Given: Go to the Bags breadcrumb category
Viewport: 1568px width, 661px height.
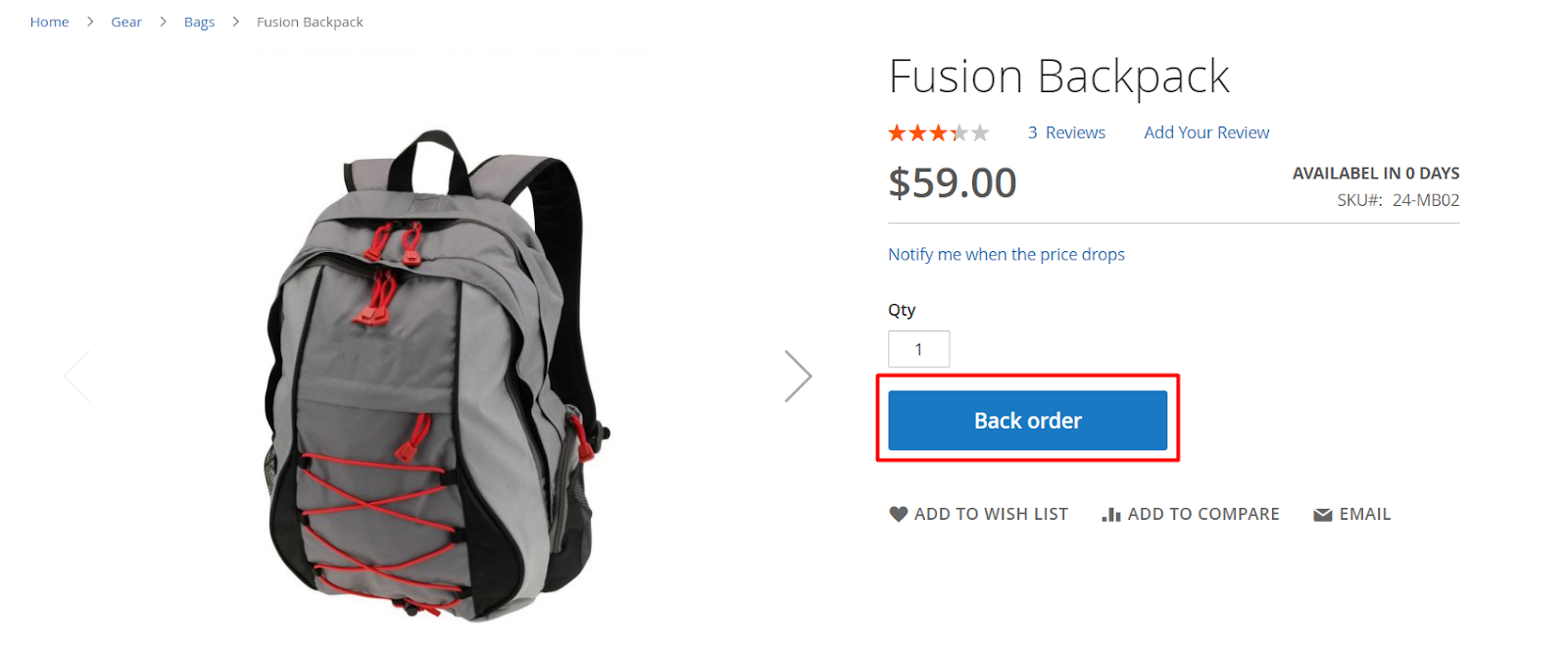Looking at the screenshot, I should [x=199, y=22].
